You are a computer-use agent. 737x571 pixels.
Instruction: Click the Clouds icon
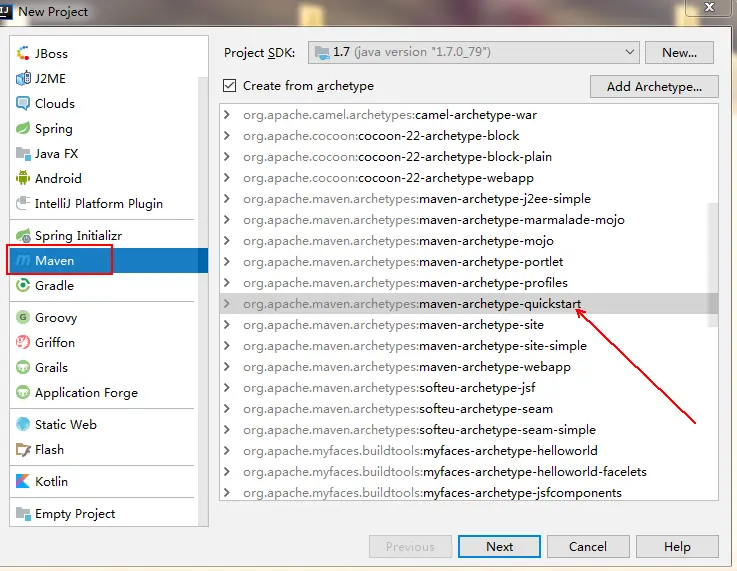(x=23, y=103)
